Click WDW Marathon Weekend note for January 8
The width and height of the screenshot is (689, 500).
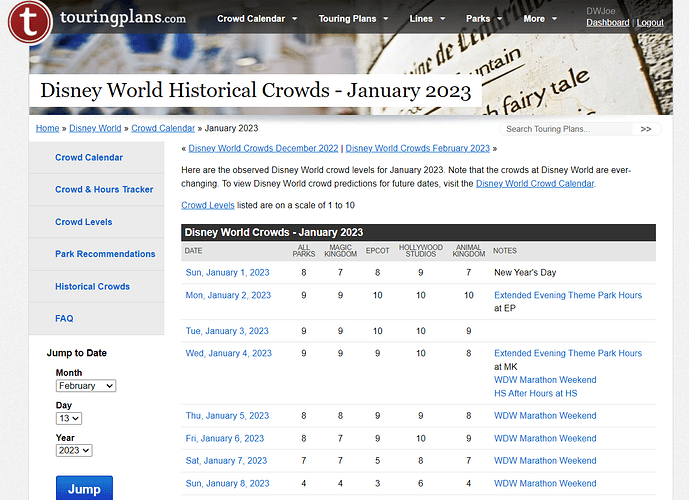(545, 484)
